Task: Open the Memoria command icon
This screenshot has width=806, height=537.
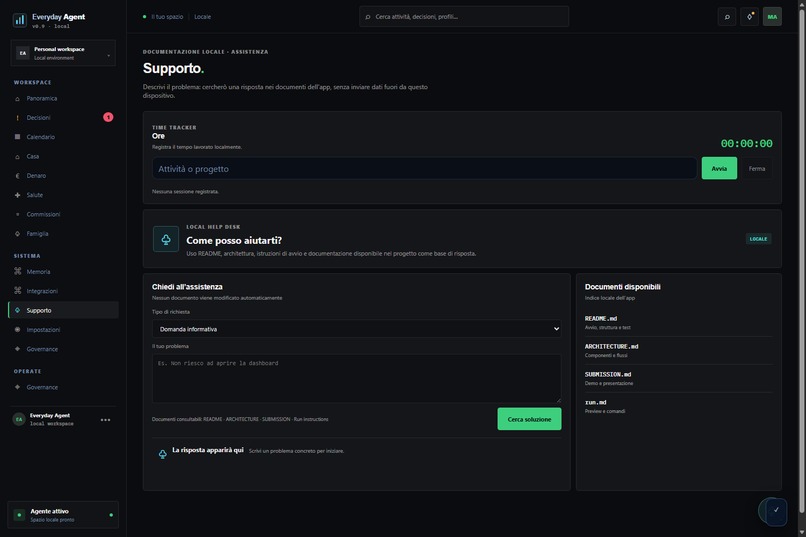Action: pos(17,271)
